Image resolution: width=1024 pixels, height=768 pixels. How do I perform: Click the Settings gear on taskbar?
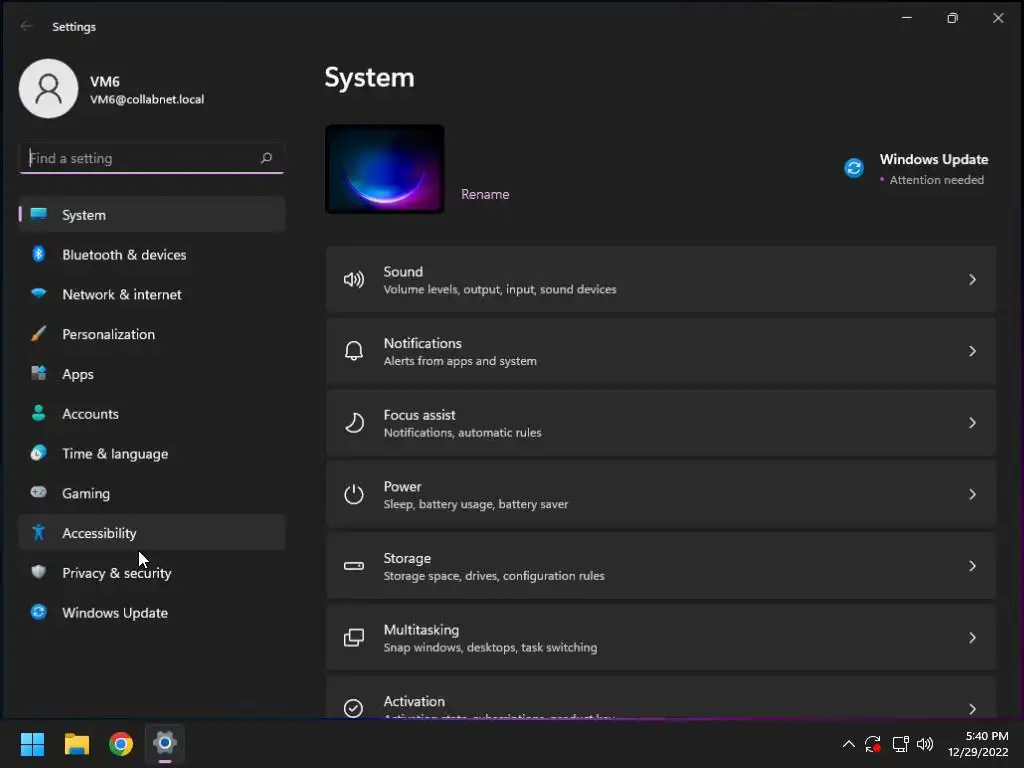[165, 743]
